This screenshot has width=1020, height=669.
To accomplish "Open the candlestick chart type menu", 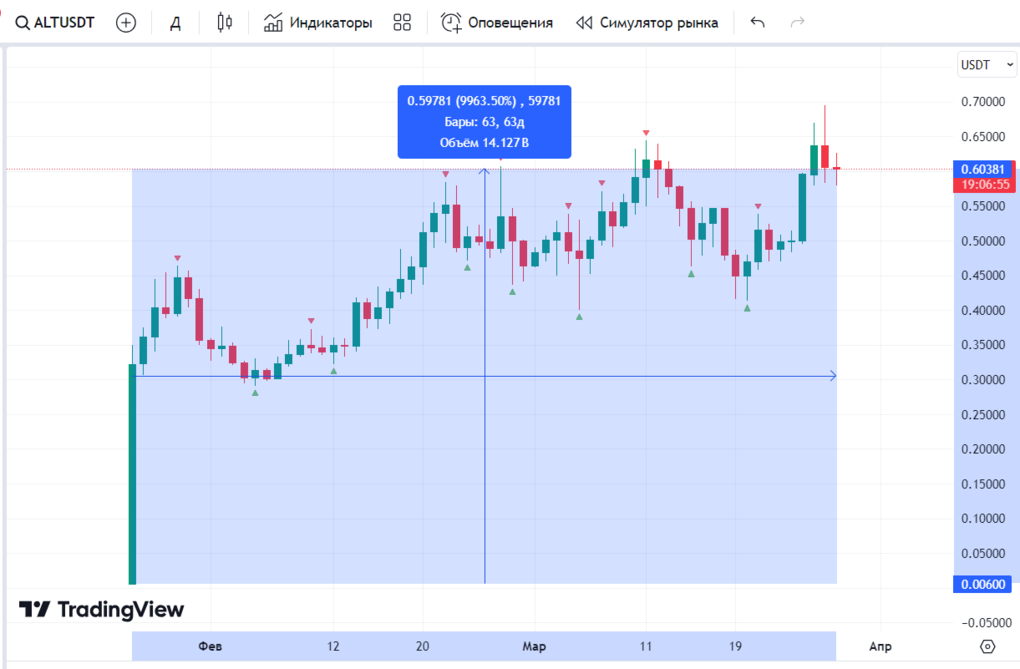I will pyautogui.click(x=224, y=22).
